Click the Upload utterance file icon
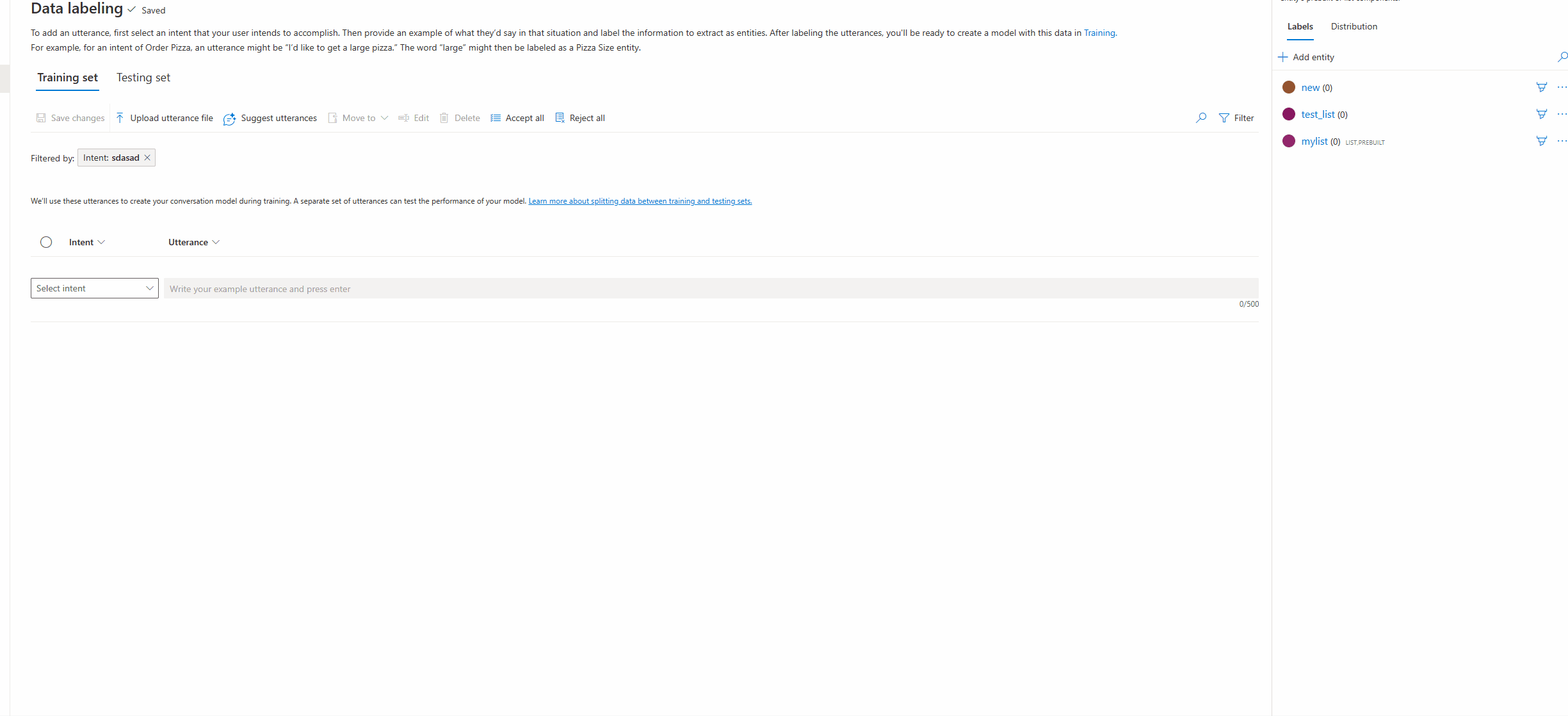This screenshot has height=716, width=1568. tap(119, 117)
